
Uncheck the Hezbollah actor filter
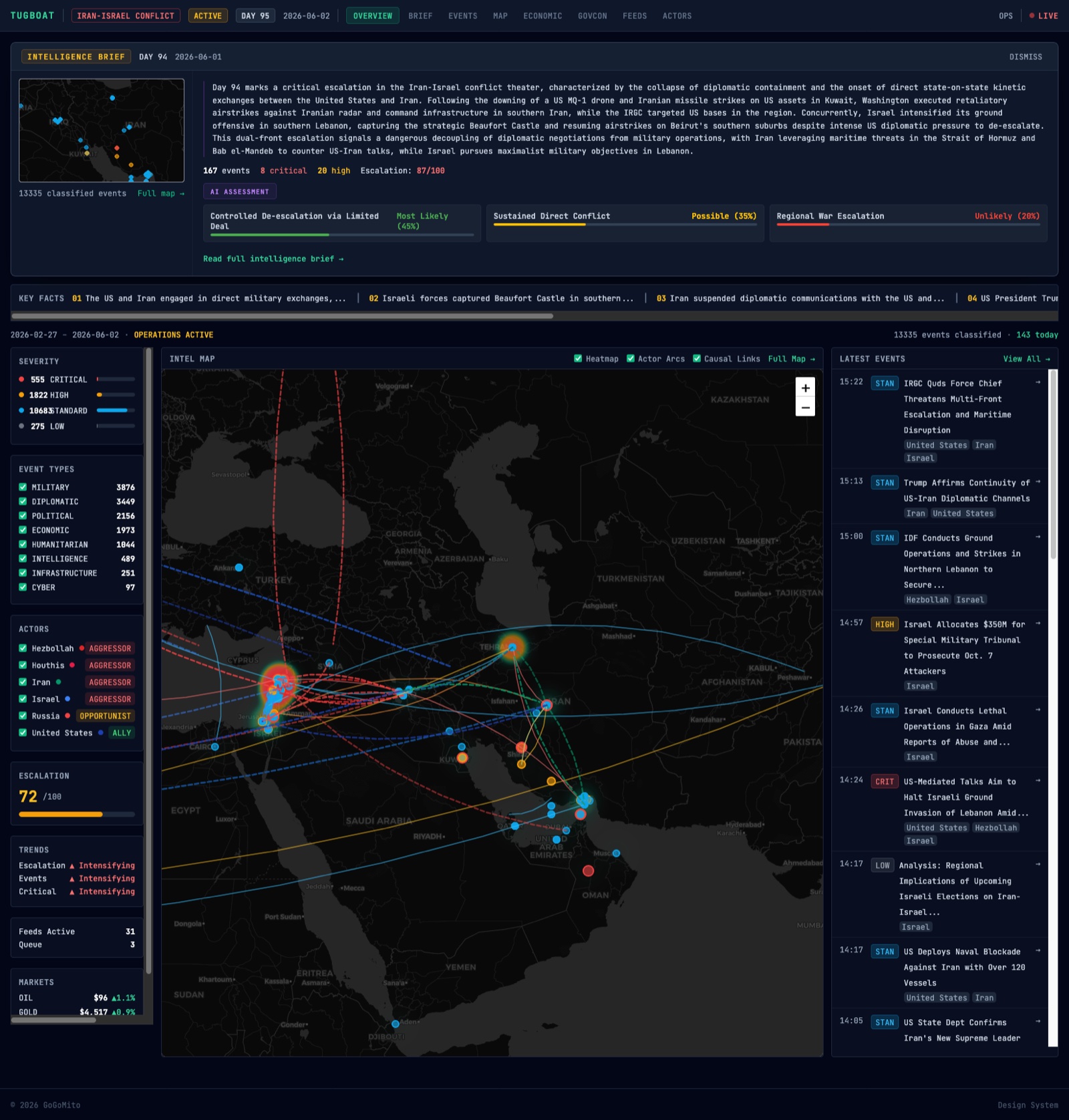[23, 648]
